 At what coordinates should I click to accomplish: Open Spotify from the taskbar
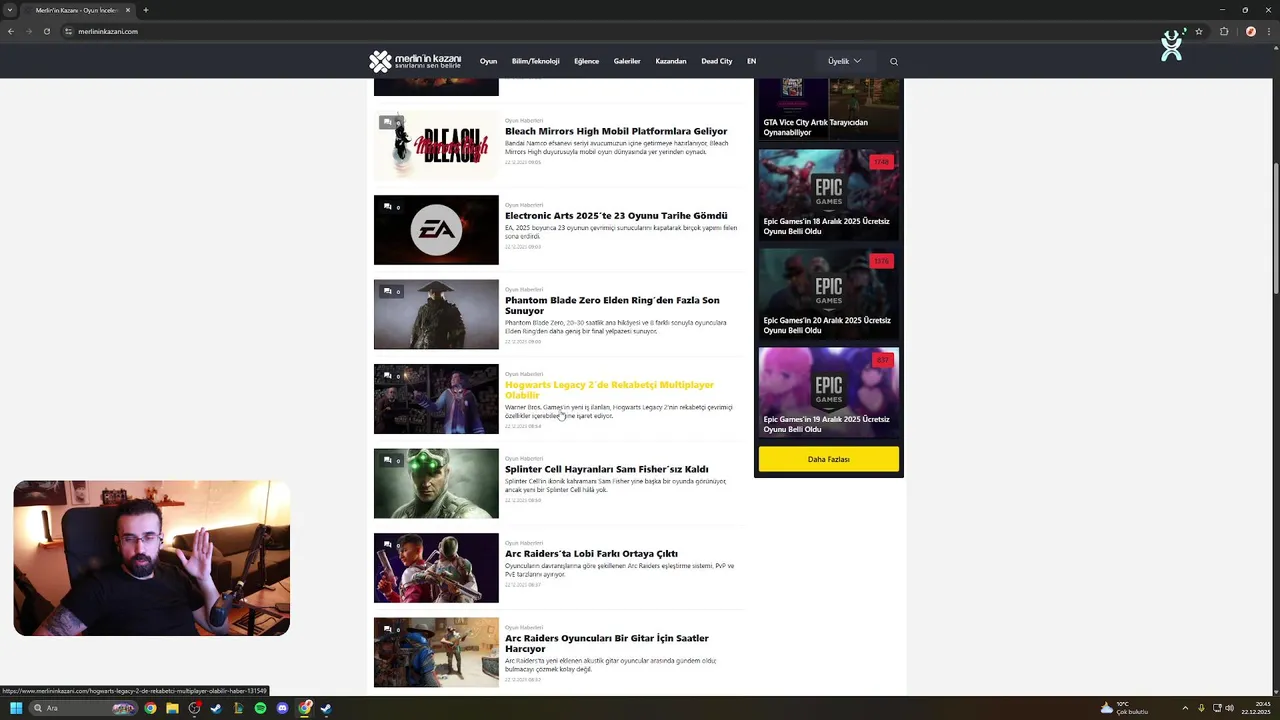(260, 708)
